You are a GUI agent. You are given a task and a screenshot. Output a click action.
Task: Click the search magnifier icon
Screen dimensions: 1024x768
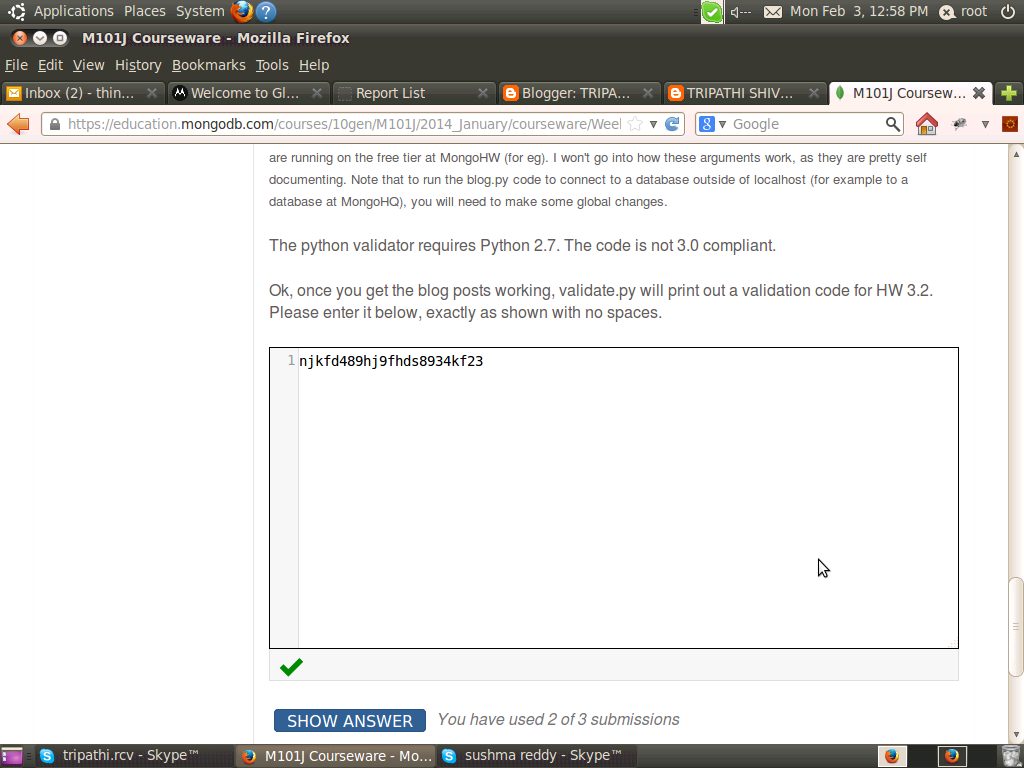tap(892, 123)
